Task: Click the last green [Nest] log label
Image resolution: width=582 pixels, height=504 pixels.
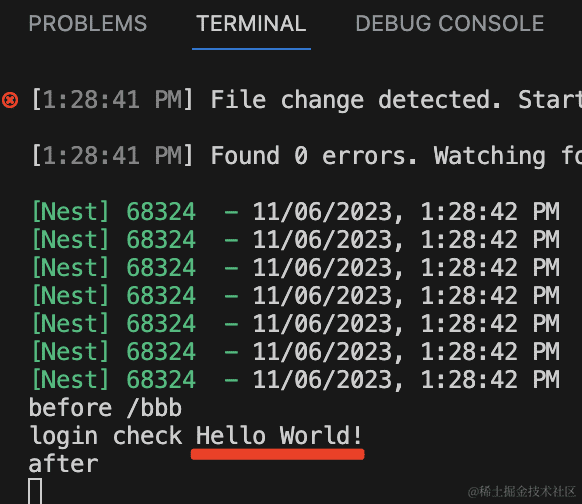Action: [x=71, y=379]
